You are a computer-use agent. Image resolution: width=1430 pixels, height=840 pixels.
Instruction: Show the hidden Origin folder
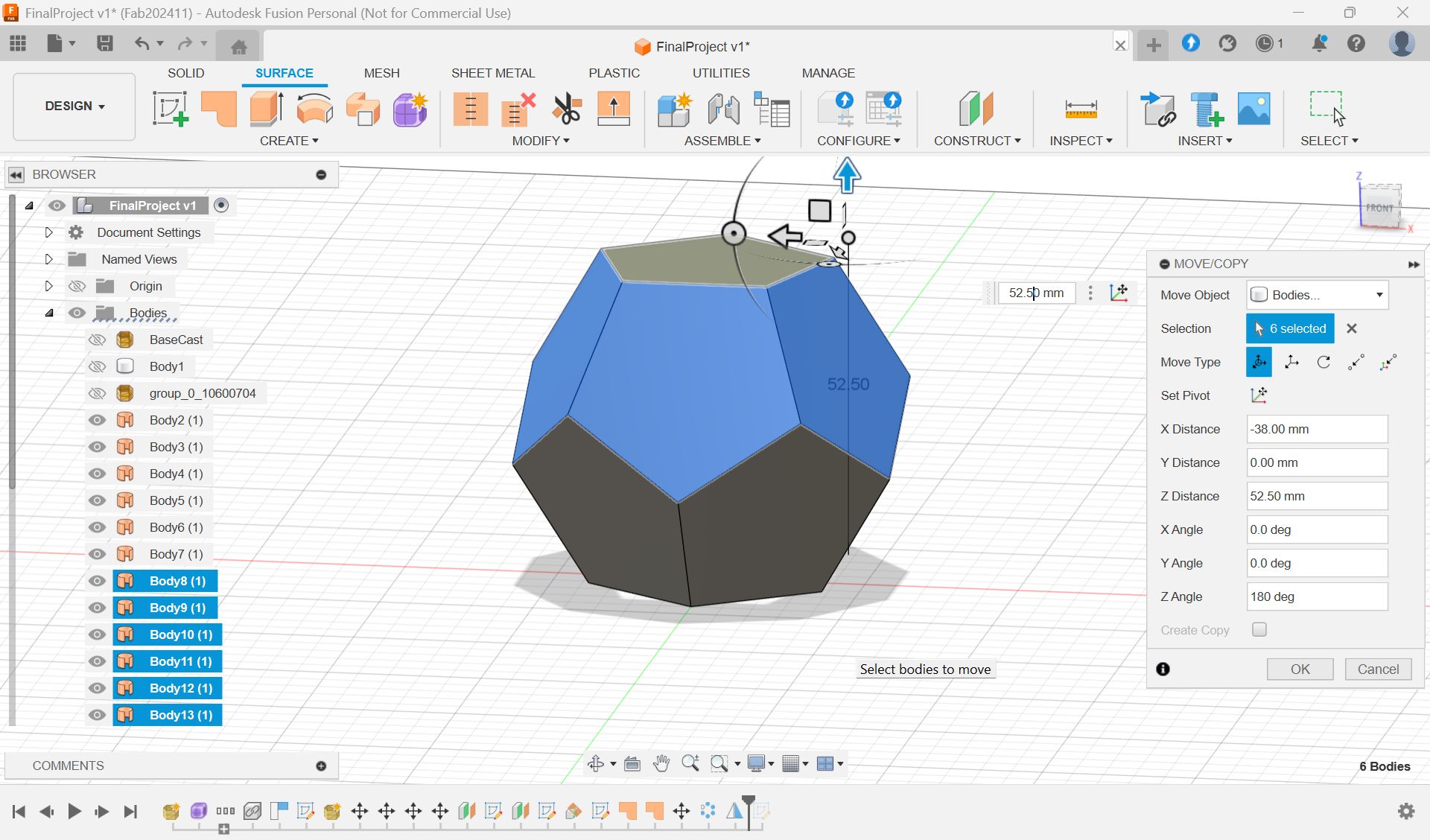click(x=77, y=286)
